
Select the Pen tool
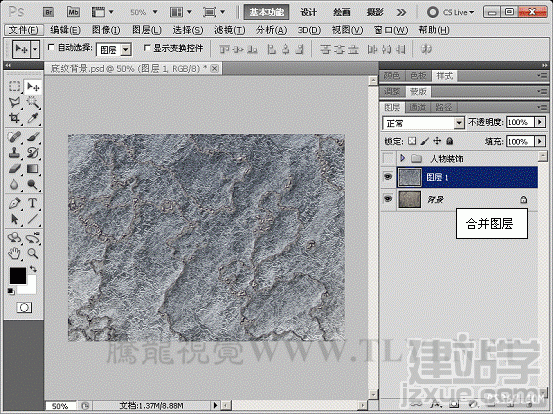(14, 203)
